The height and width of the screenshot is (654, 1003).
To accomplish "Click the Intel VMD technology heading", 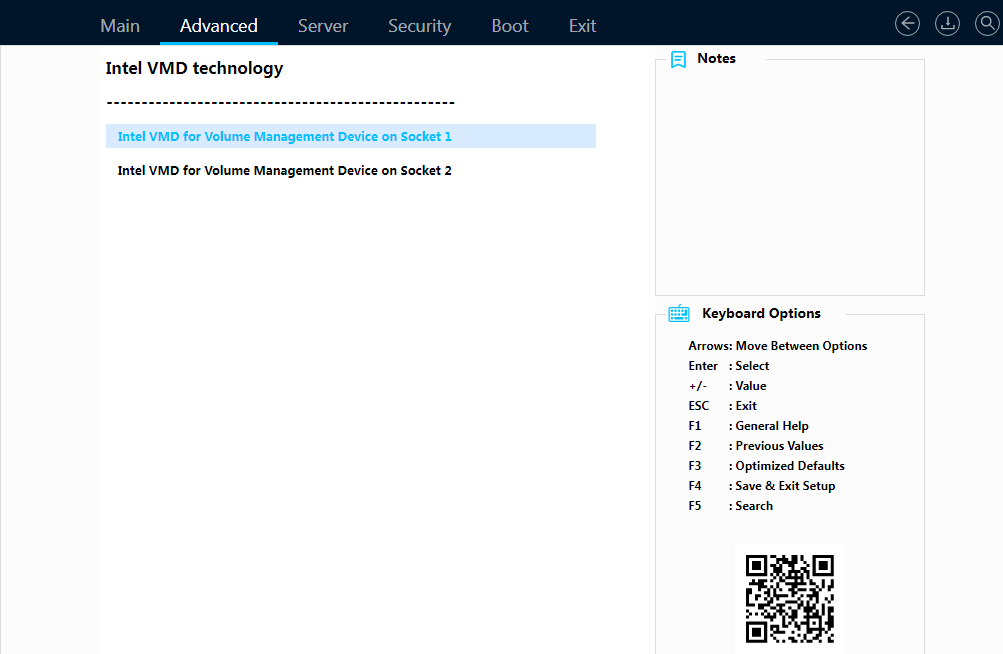I will pos(194,68).
